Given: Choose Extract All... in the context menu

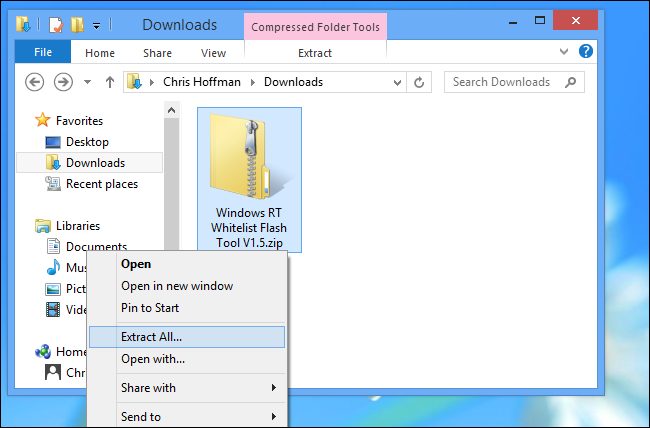Looking at the screenshot, I should [187, 337].
